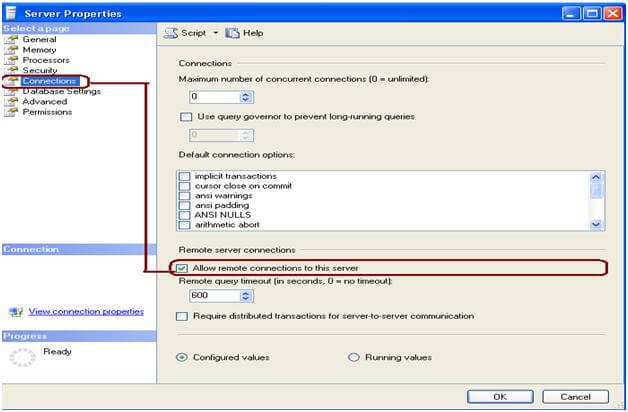Click the Permissions page icon

click(x=12, y=112)
